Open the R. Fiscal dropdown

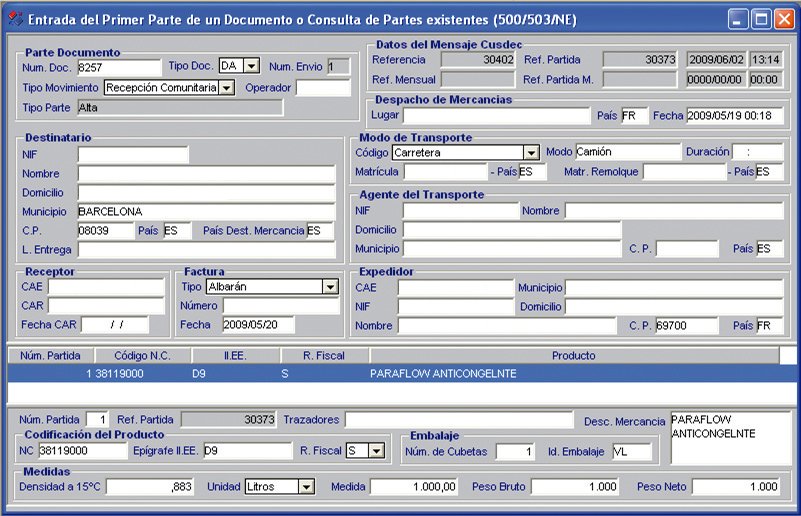376,451
